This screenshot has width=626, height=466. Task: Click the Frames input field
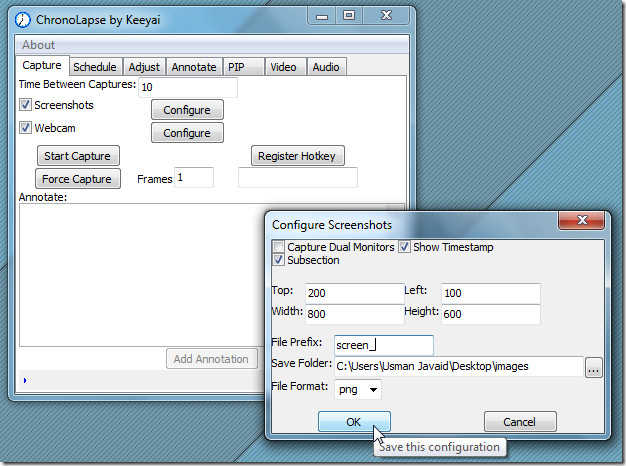[x=194, y=178]
